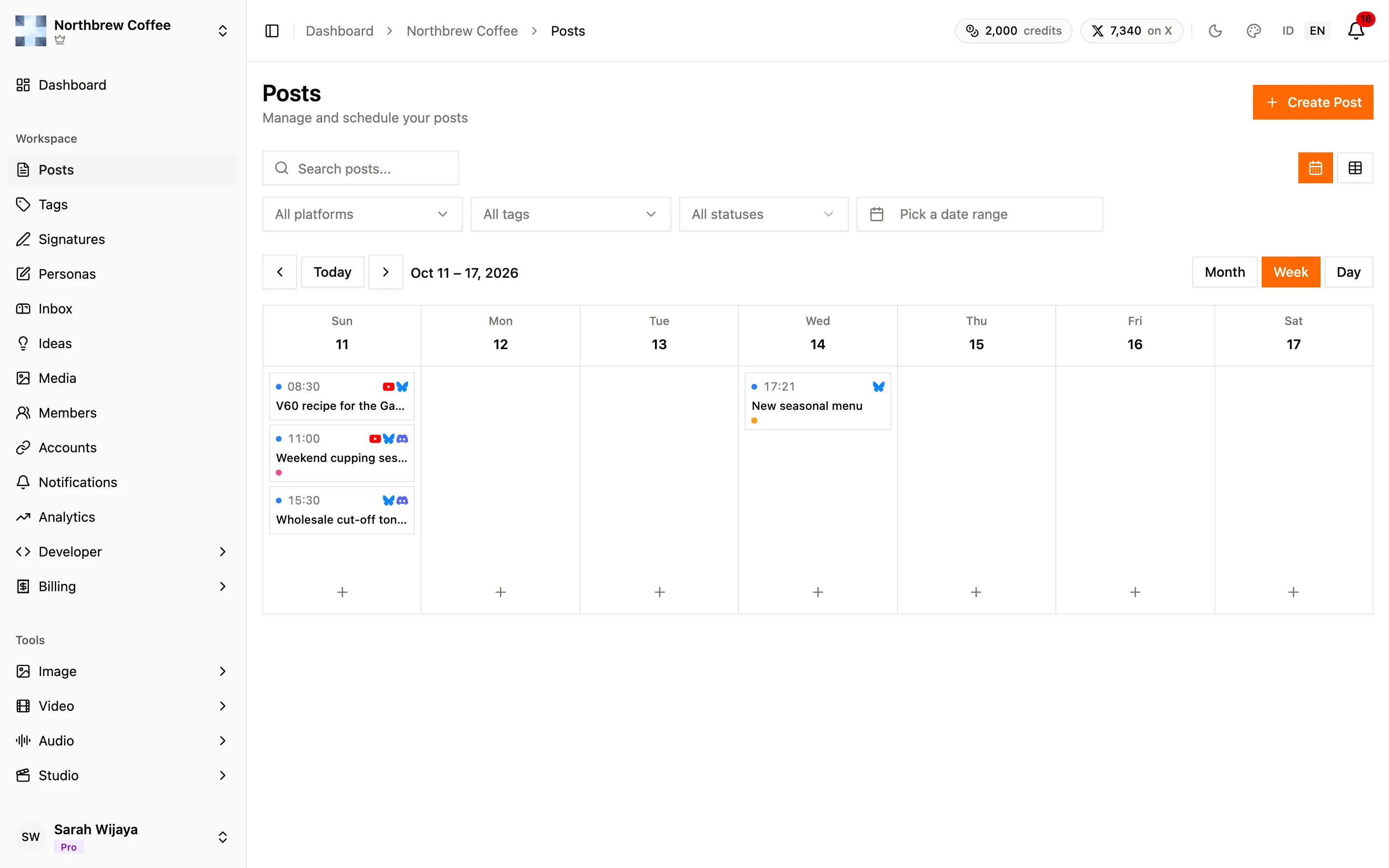
Task: Select the Week view tab
Action: (1290, 272)
